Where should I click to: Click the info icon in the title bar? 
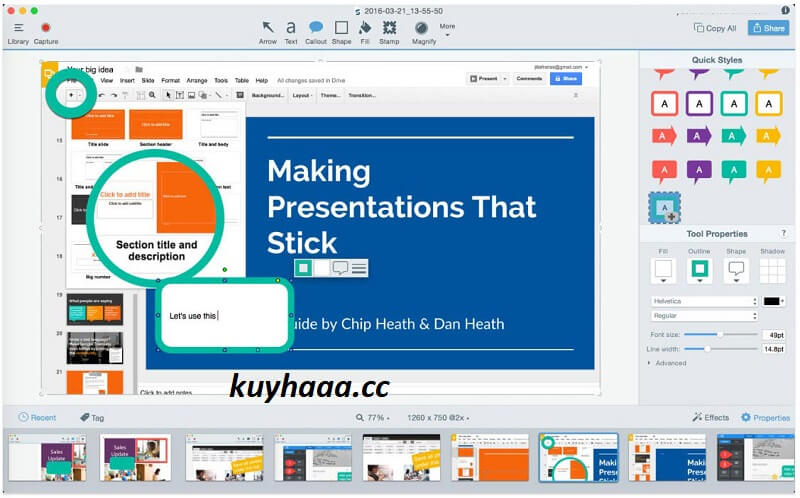(785, 10)
